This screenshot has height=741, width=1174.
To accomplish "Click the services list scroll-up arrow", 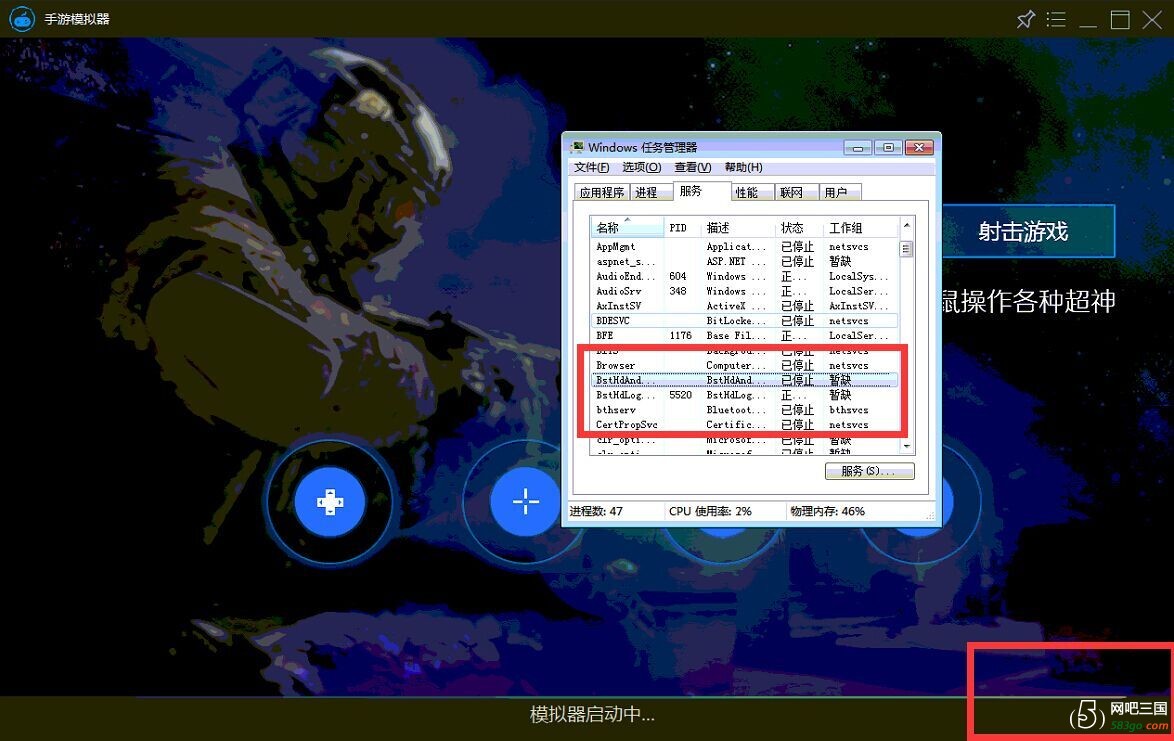I will tap(906, 225).
